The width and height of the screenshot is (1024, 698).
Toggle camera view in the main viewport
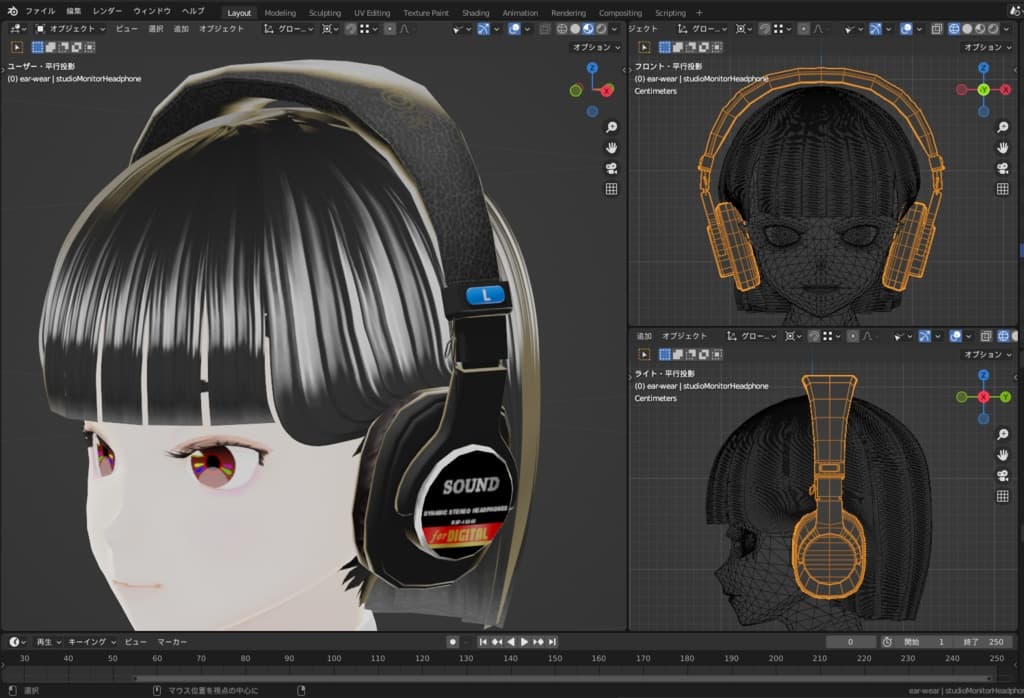pyautogui.click(x=611, y=168)
